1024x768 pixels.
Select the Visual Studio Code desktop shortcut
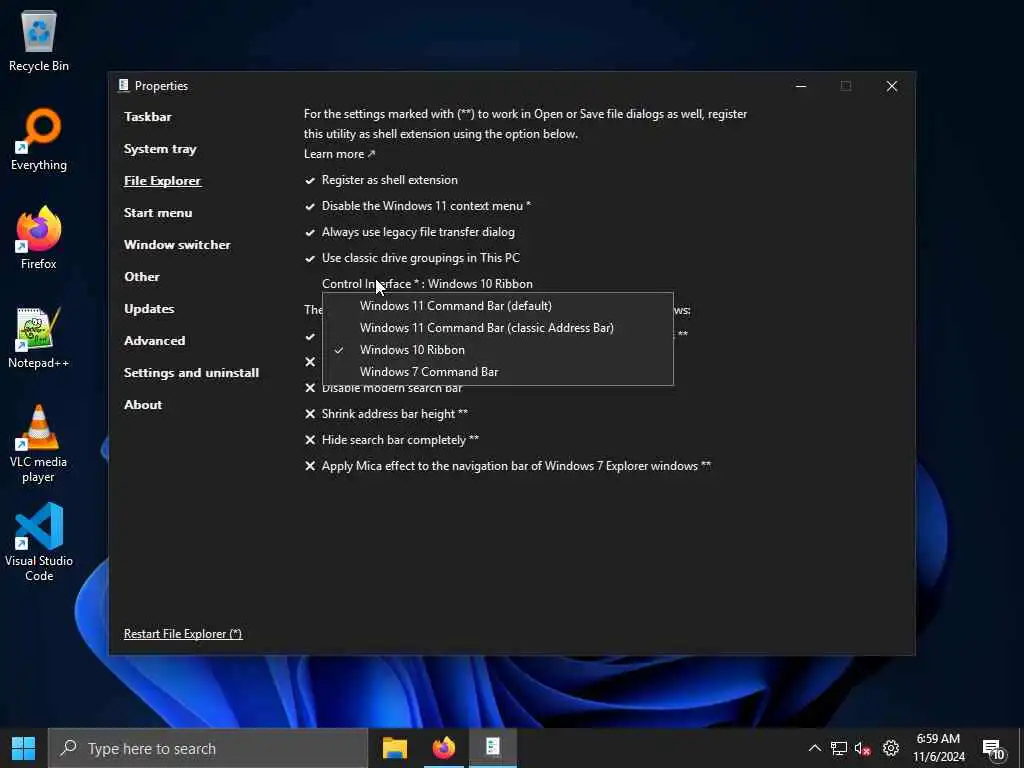[x=39, y=542]
